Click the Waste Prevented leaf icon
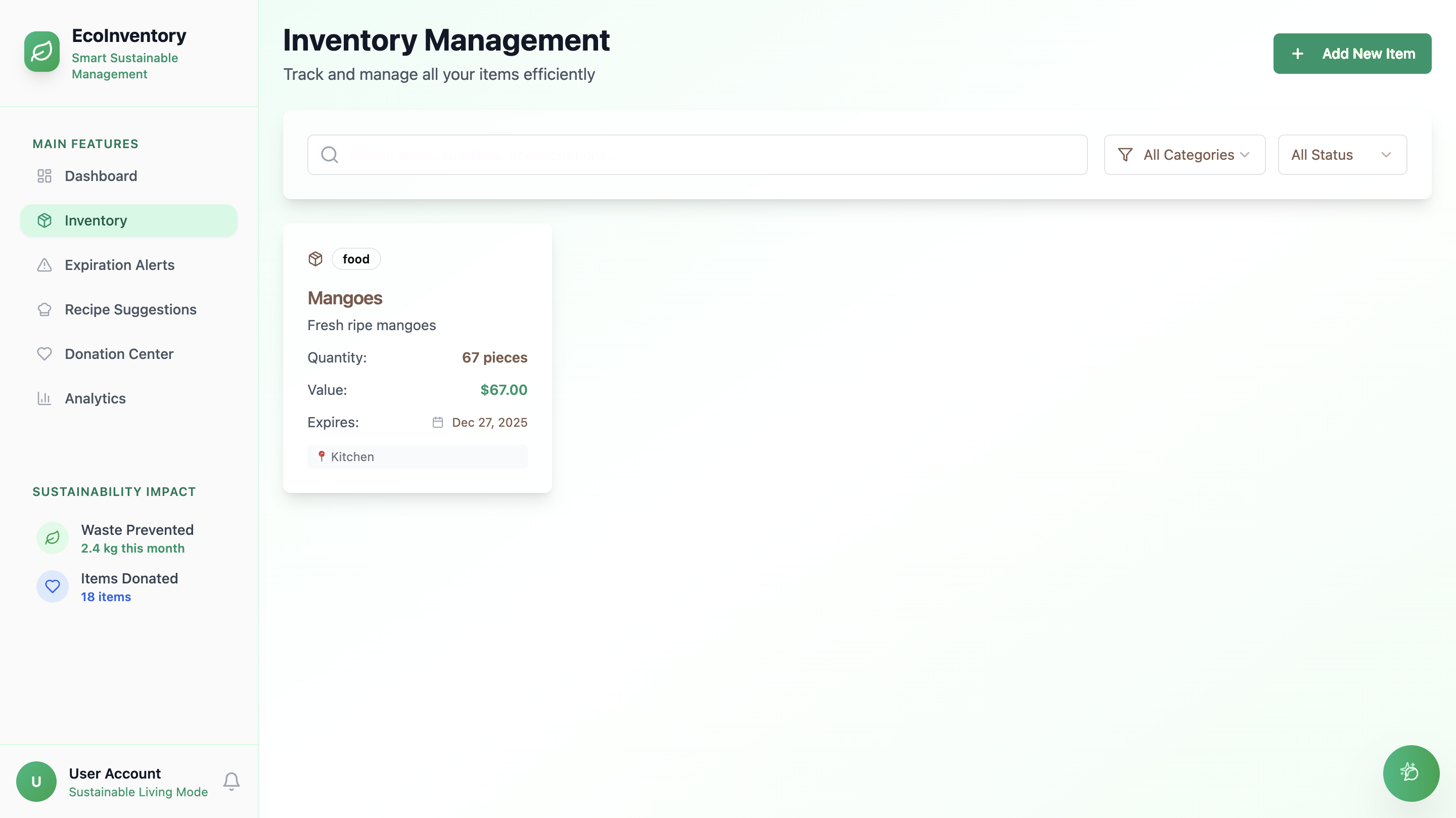 [53, 537]
